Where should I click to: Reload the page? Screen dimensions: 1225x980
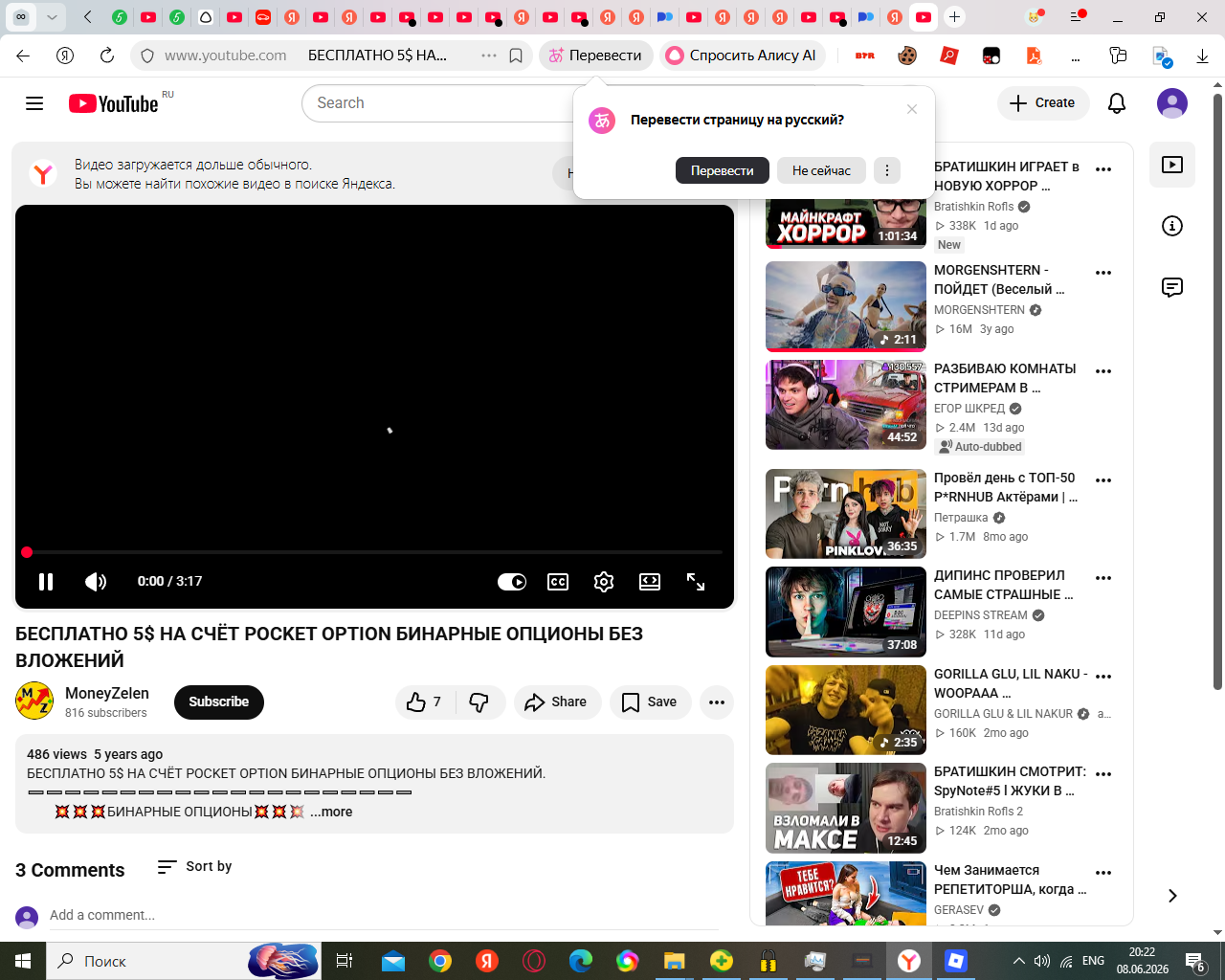(107, 56)
